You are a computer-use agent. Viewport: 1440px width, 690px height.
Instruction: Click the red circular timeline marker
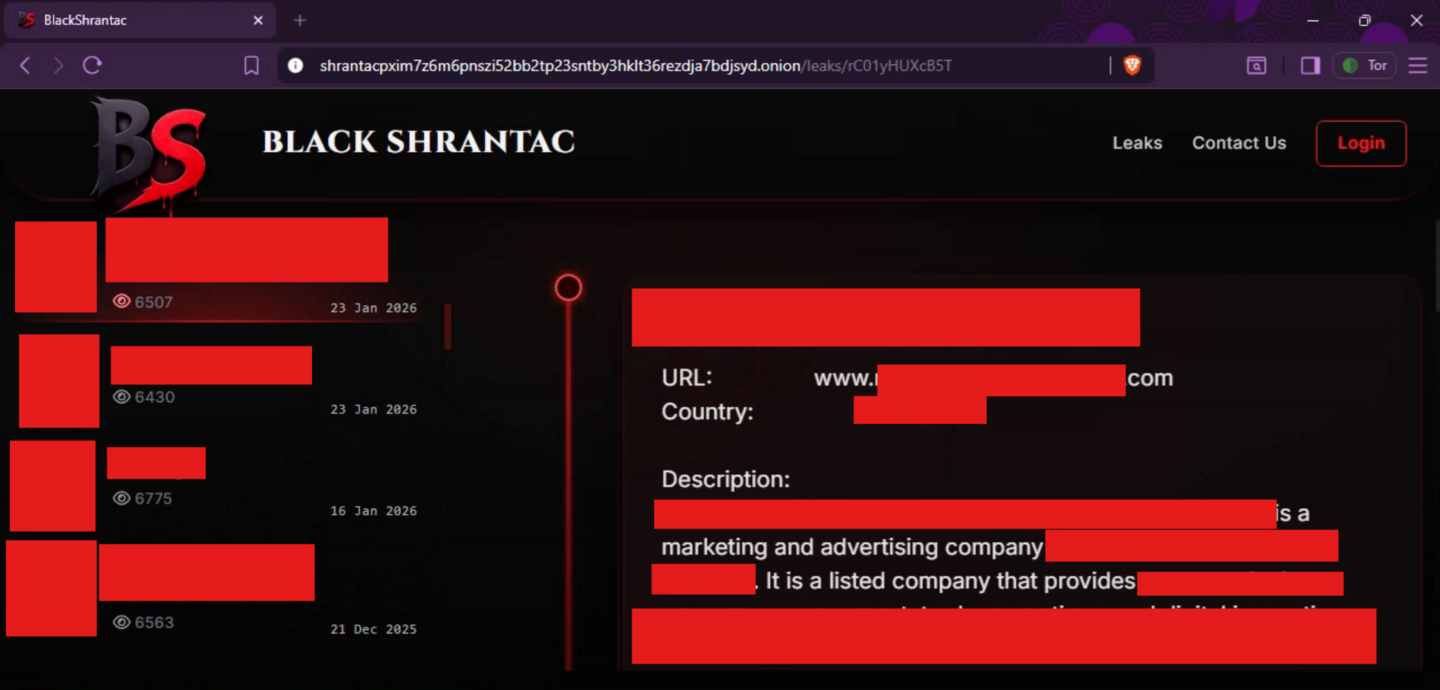click(568, 288)
